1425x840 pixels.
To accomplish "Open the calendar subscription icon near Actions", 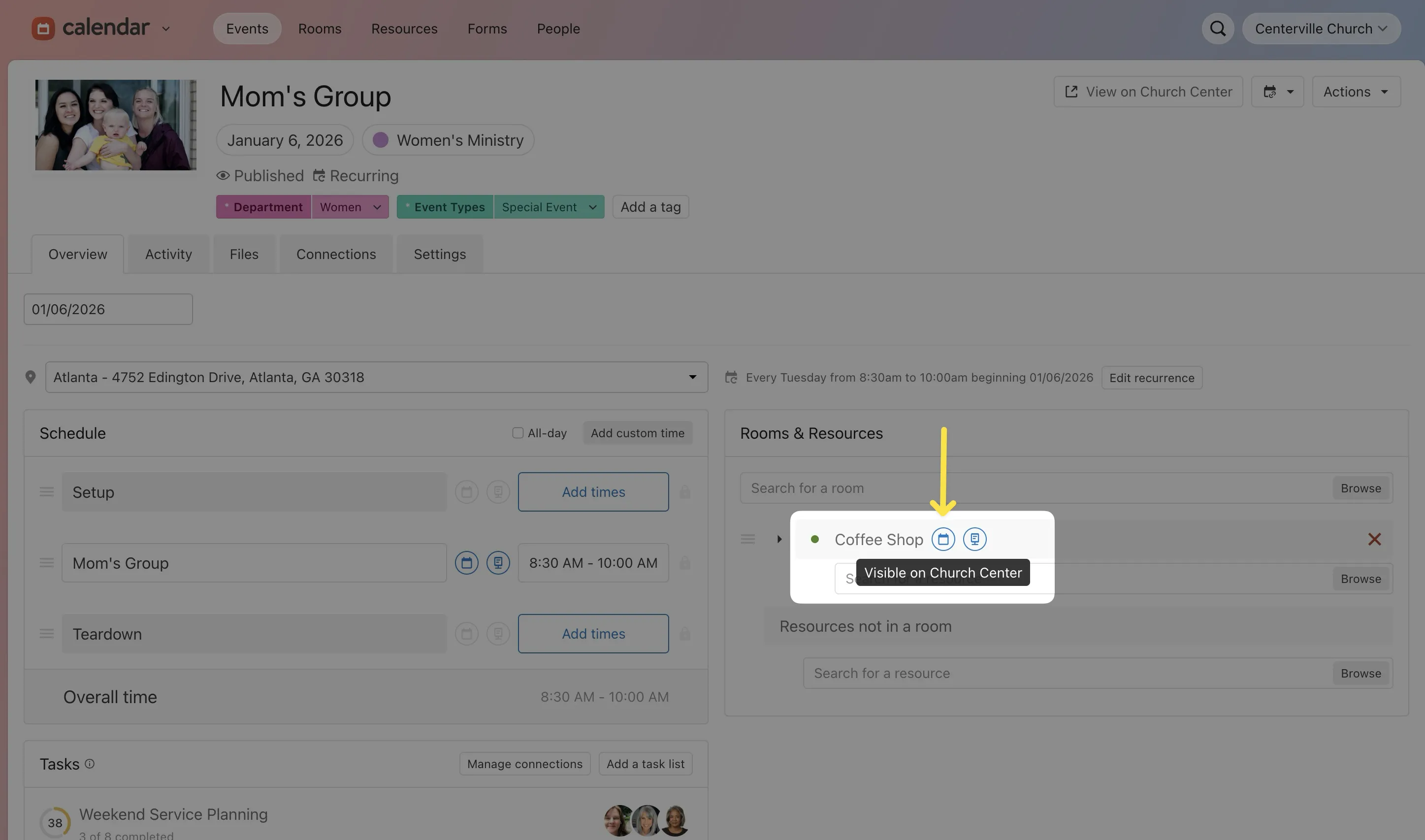I will click(x=1277, y=91).
